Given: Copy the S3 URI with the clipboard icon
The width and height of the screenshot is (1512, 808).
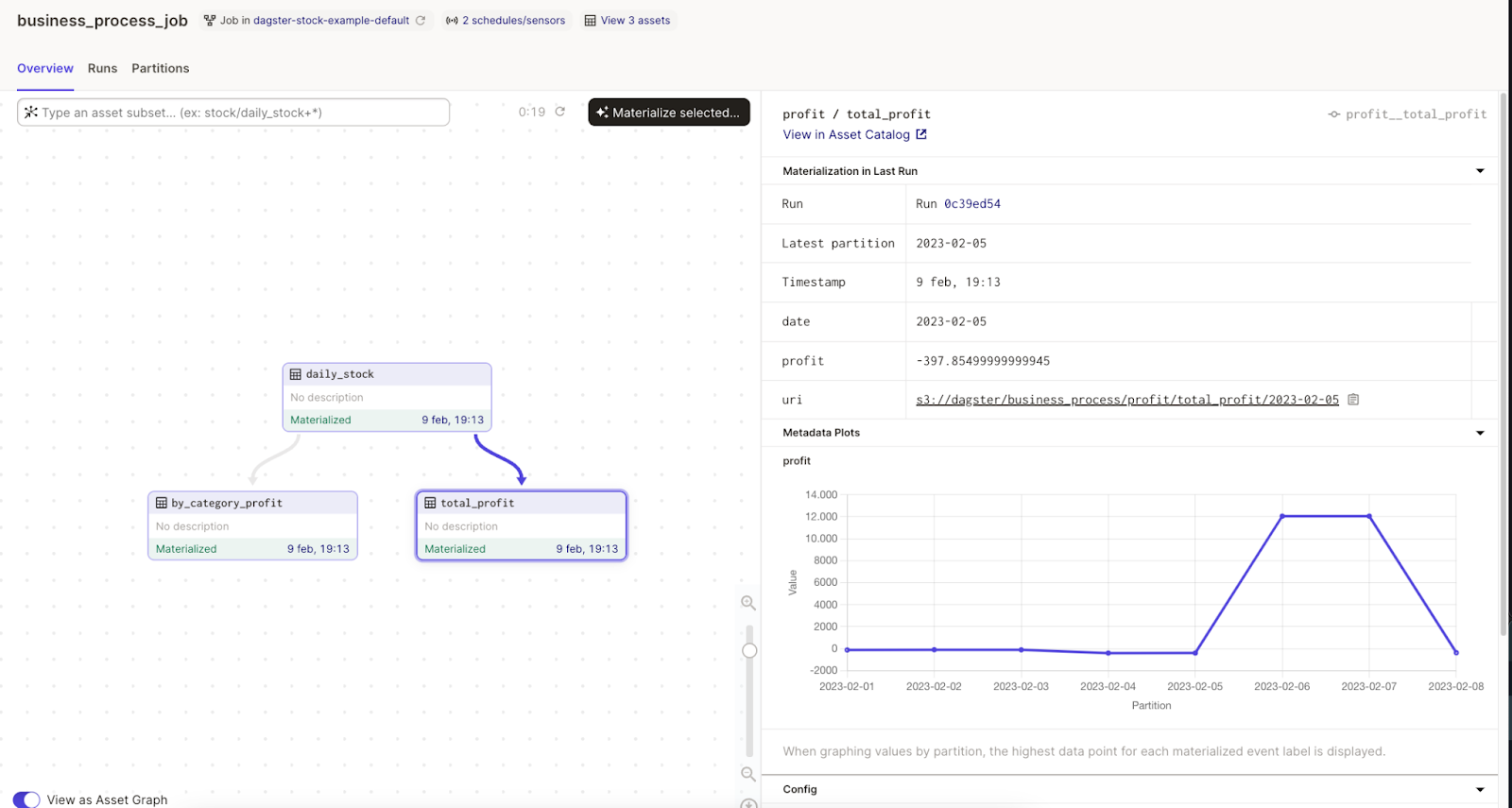Looking at the screenshot, I should point(1353,400).
